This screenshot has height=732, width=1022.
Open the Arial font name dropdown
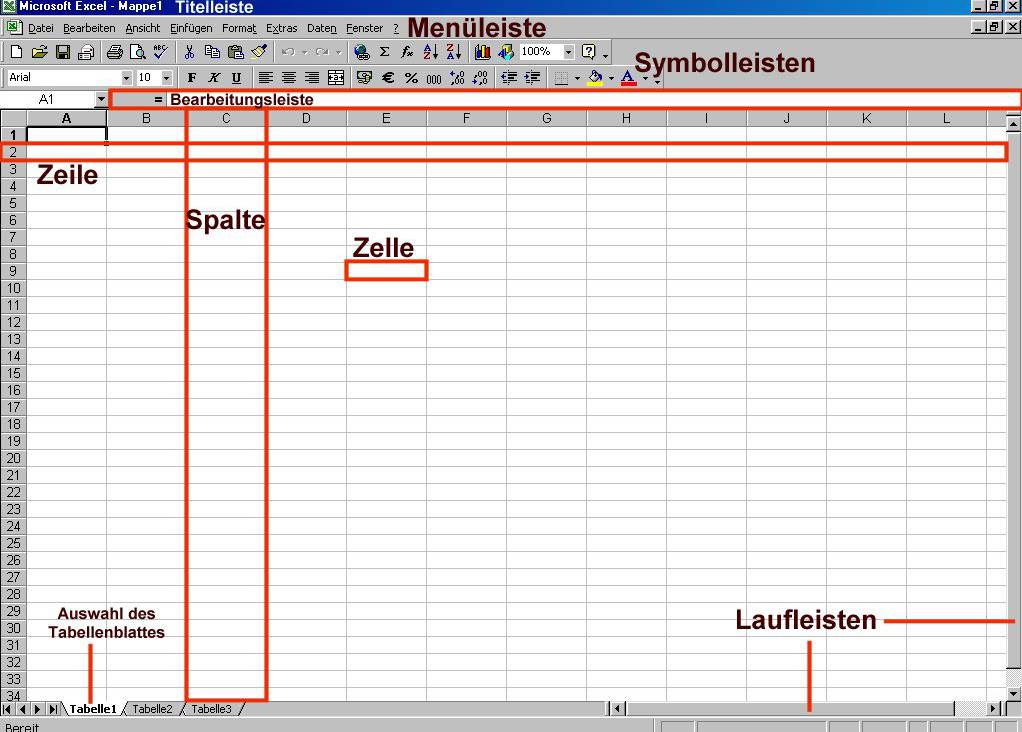127,78
